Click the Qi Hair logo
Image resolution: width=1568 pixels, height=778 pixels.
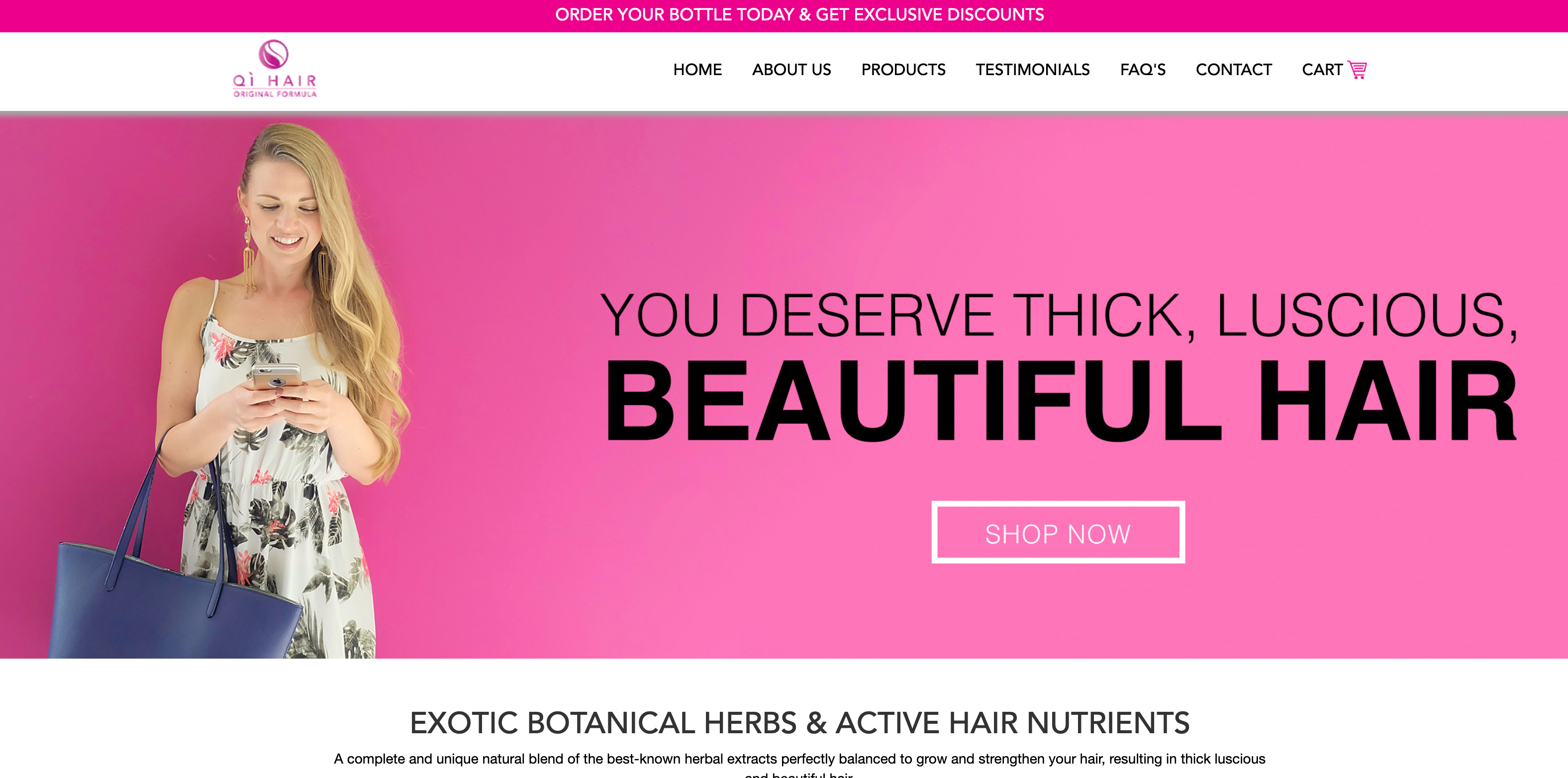coord(275,69)
